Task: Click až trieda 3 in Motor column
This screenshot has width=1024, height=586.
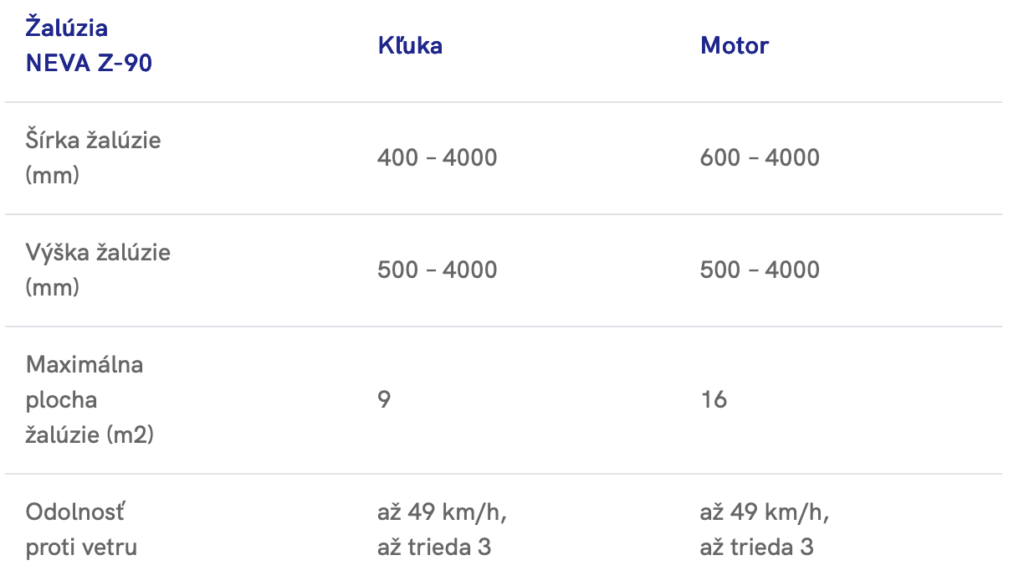Action: (757, 547)
